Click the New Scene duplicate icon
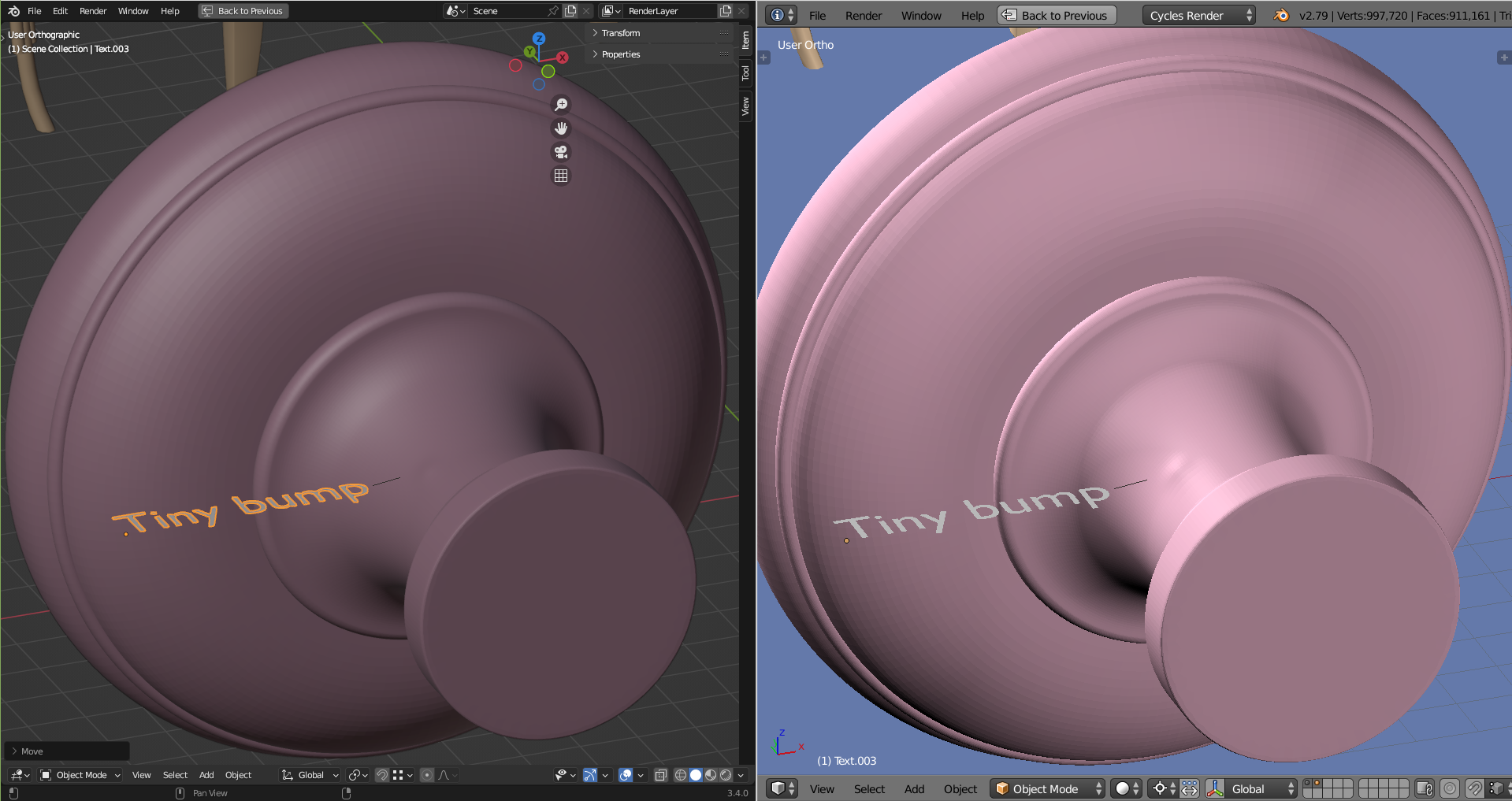The image size is (1512, 801). (x=570, y=11)
